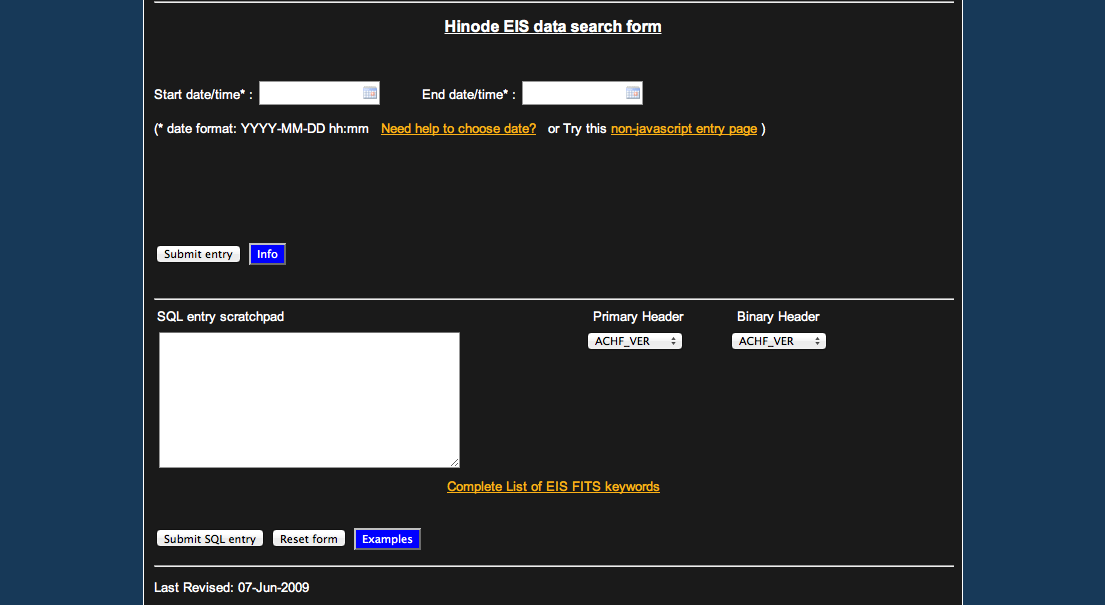Go to the non-javascript entry page
Screen dimensions: 1105x605
[684, 129]
